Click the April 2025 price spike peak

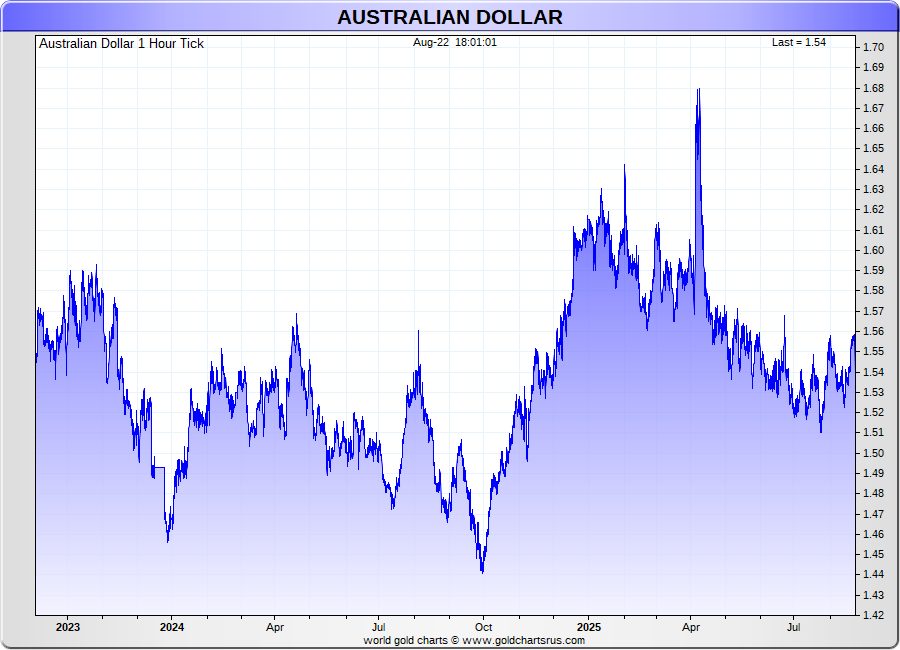click(699, 90)
